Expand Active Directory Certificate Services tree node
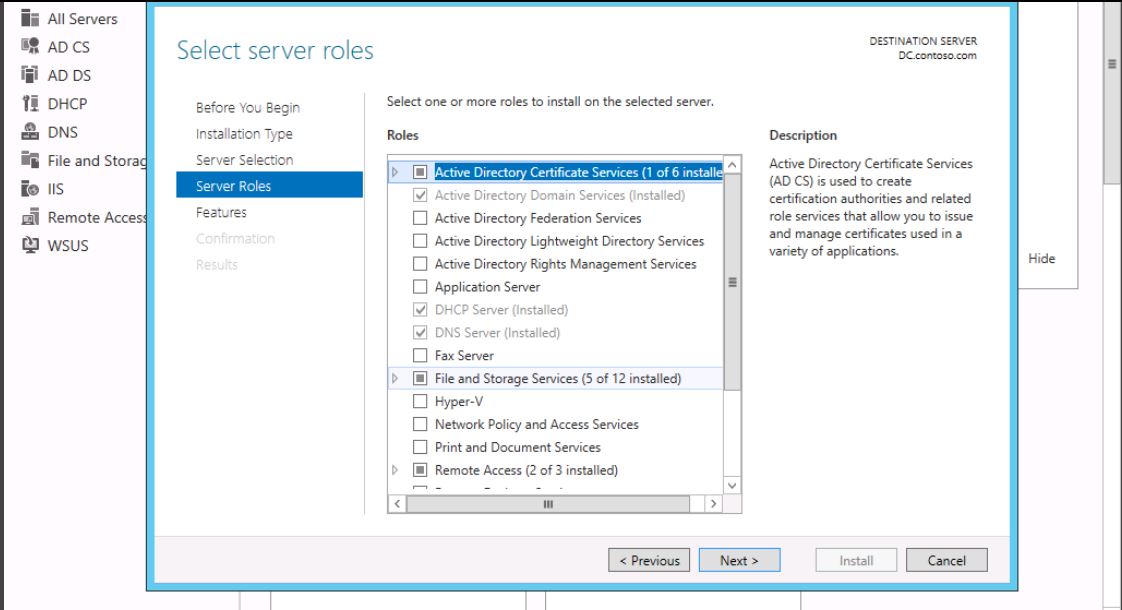The width and height of the screenshot is (1122, 610). (x=395, y=173)
